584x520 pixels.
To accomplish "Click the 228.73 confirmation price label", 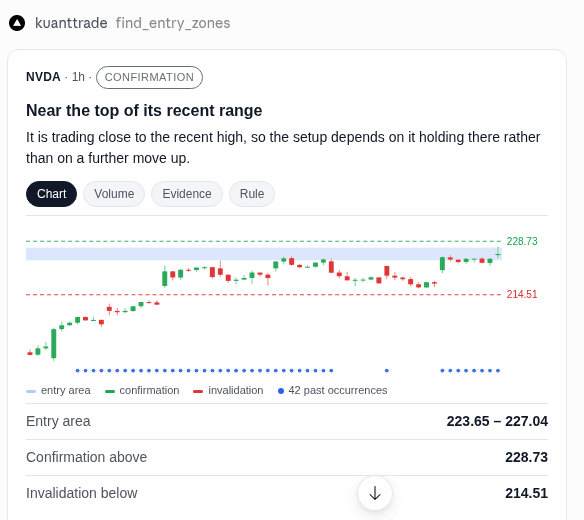I will click(x=522, y=241).
